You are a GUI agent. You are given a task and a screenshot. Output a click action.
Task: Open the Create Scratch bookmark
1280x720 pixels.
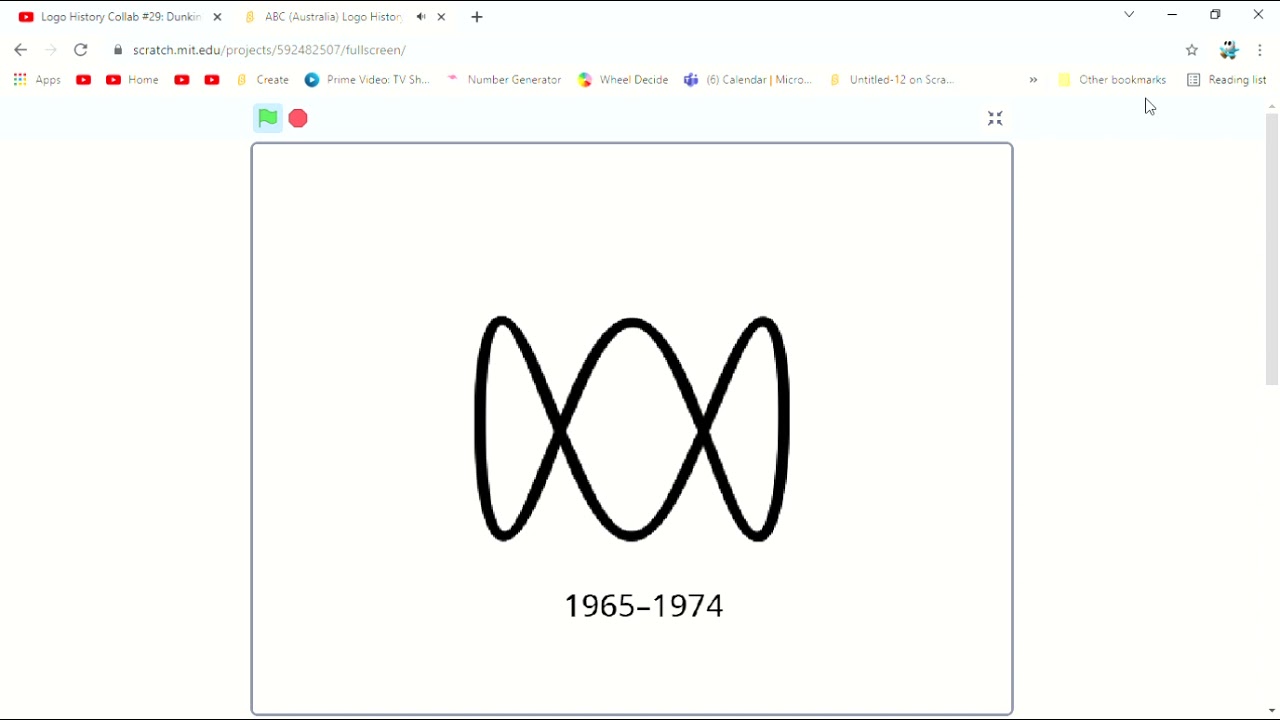pos(262,80)
